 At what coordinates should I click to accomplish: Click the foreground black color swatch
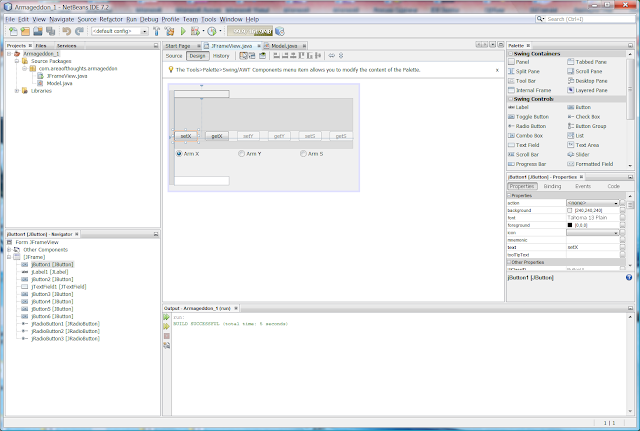570,225
